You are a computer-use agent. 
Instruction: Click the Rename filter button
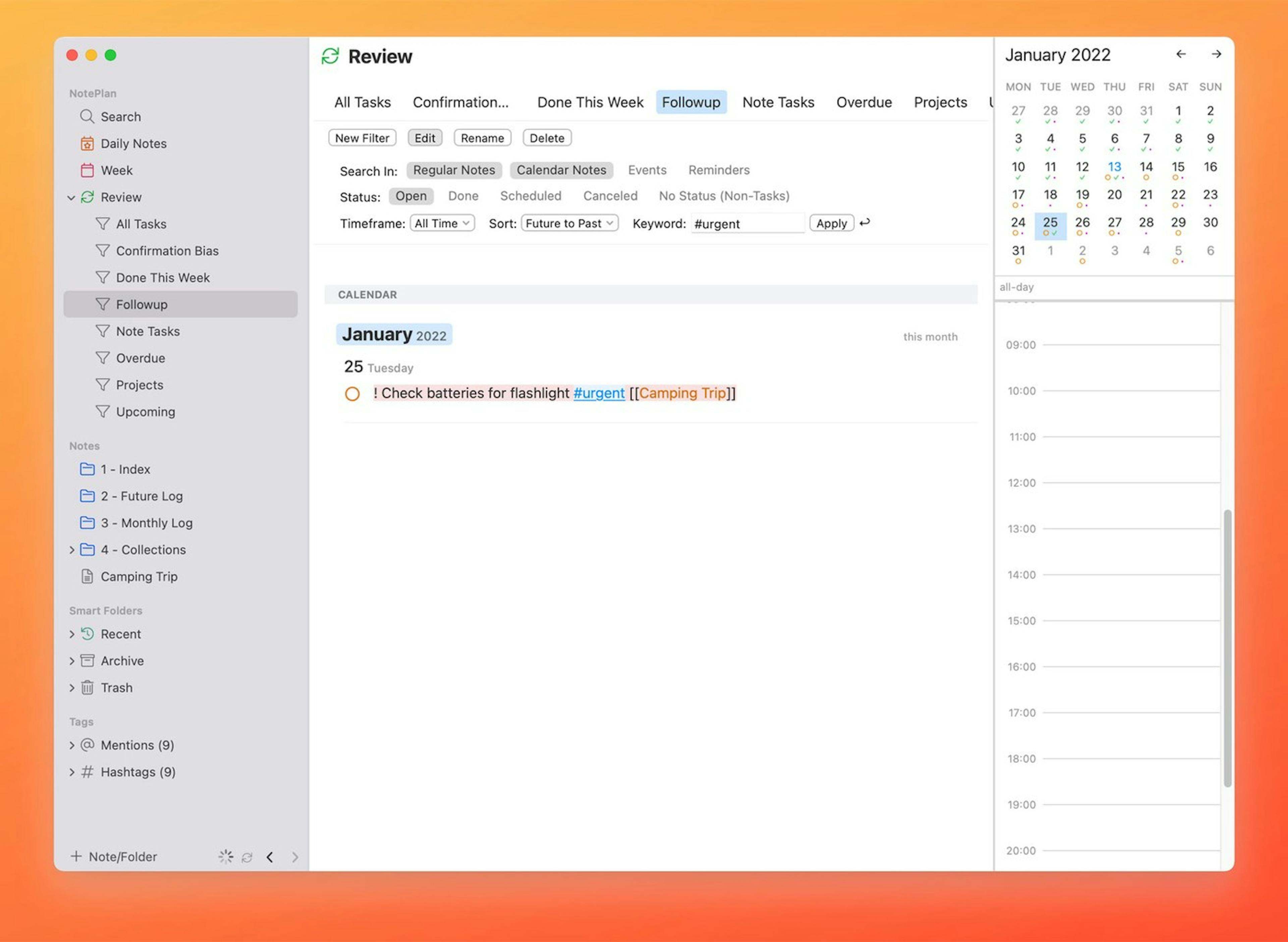click(x=482, y=138)
